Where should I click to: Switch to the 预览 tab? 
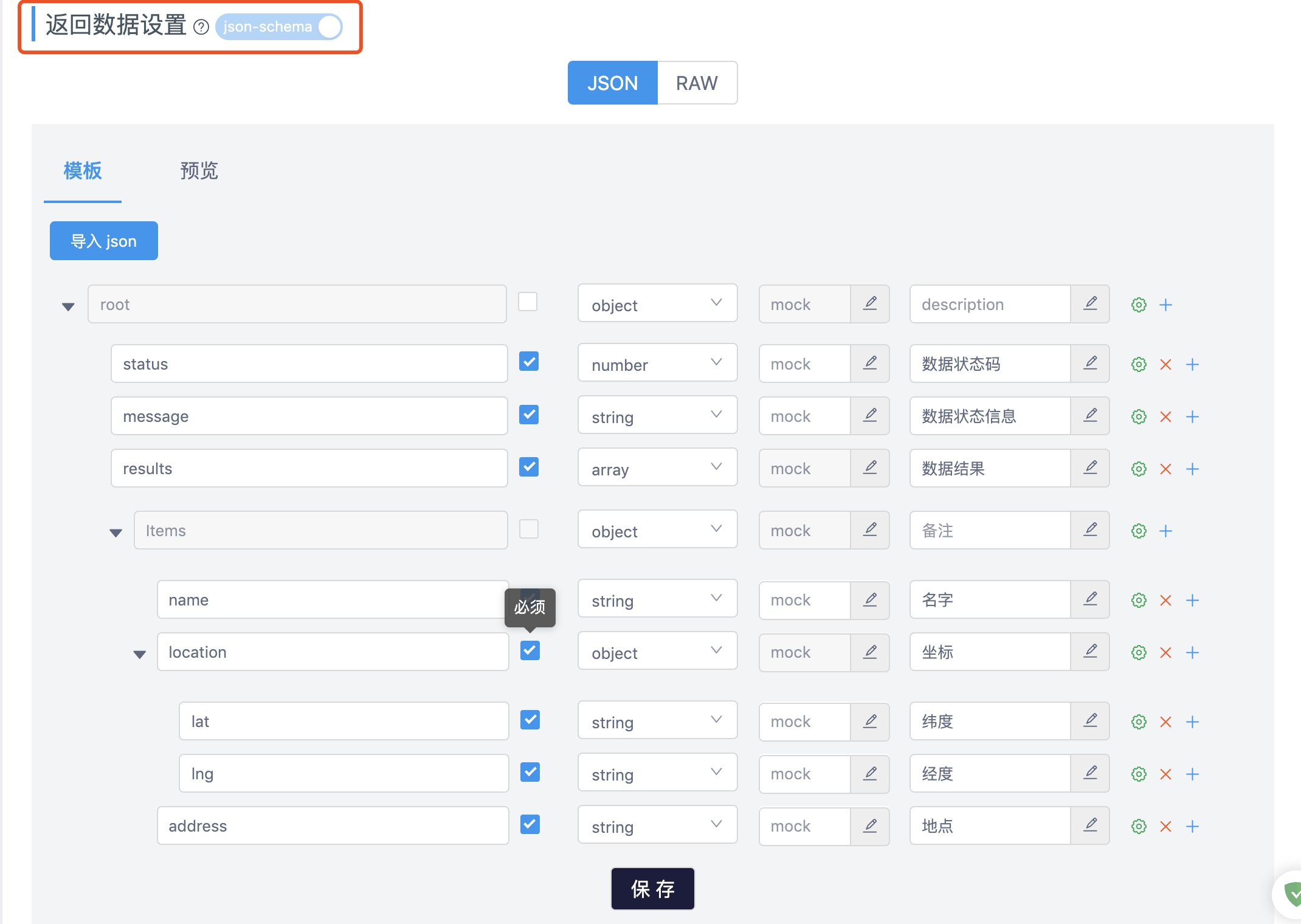click(x=196, y=170)
